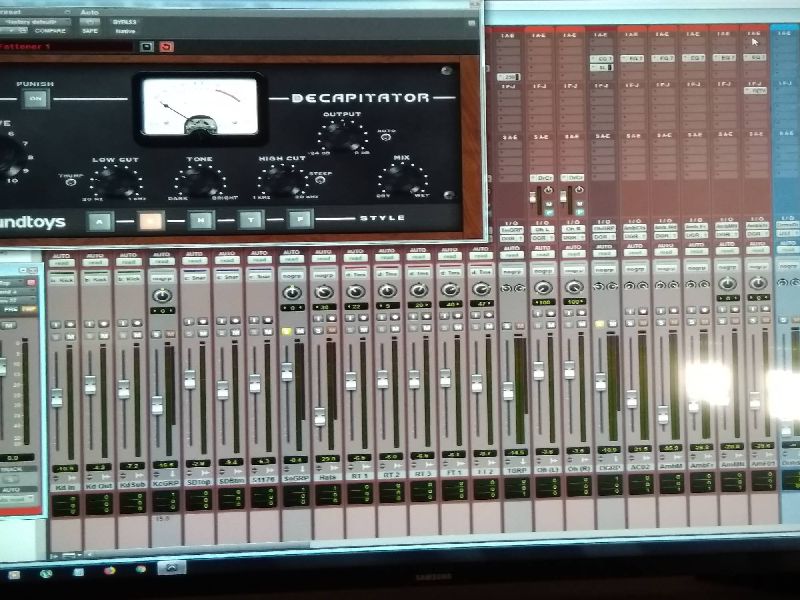Click the Safe button in plugin header
The width and height of the screenshot is (800, 600).
click(x=90, y=31)
